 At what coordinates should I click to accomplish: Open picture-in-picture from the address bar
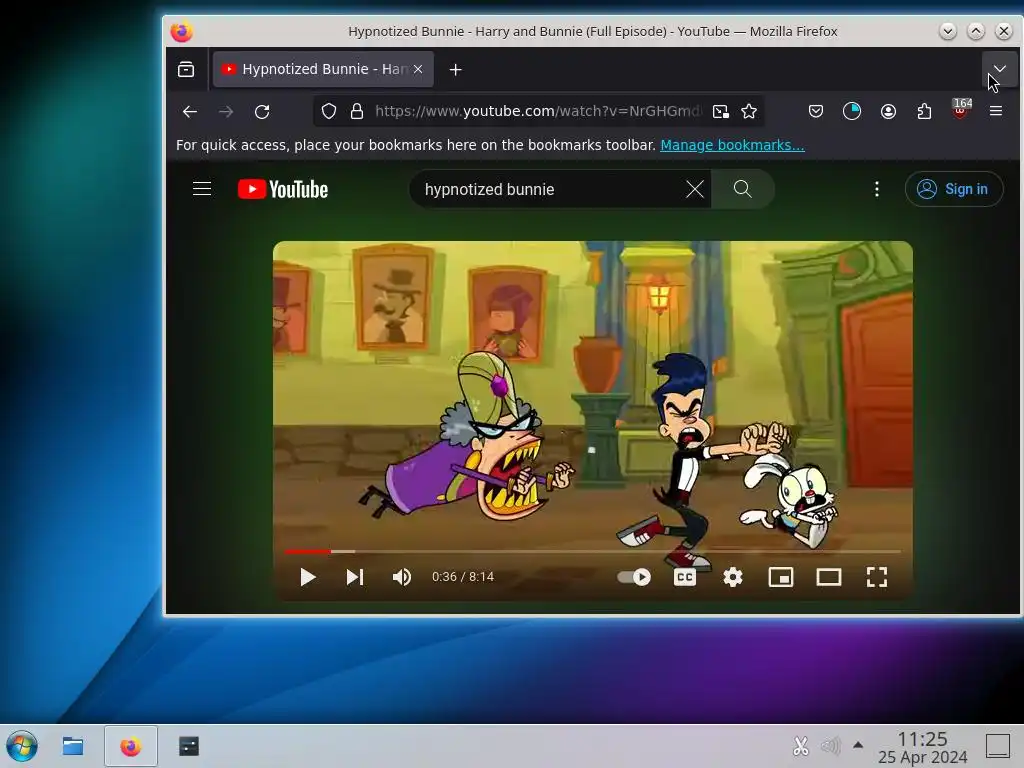720,112
